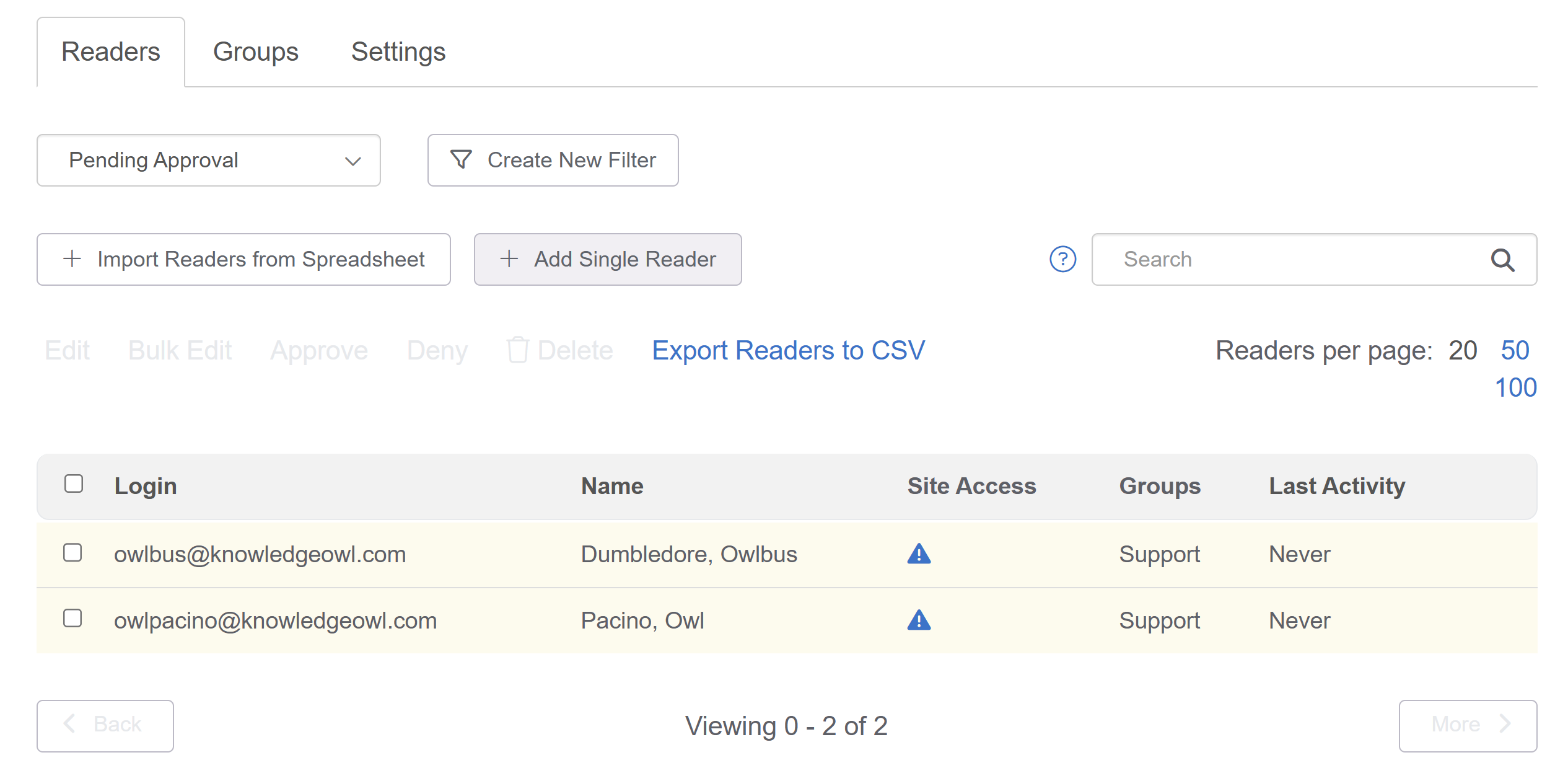The image size is (1568, 768).
Task: Toggle the select-all checkbox in table header
Action: click(74, 484)
